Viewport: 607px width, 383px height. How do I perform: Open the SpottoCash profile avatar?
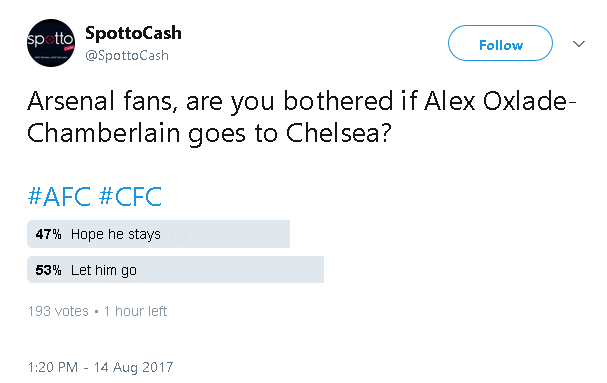pos(51,43)
